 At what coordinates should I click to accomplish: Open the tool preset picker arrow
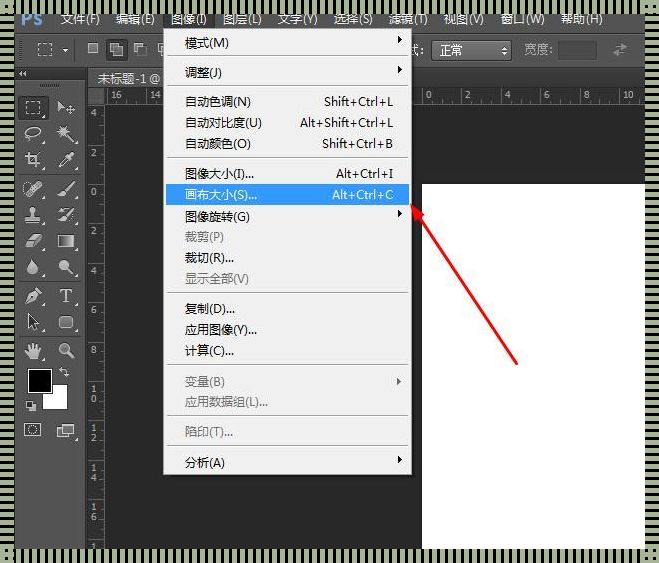click(65, 50)
